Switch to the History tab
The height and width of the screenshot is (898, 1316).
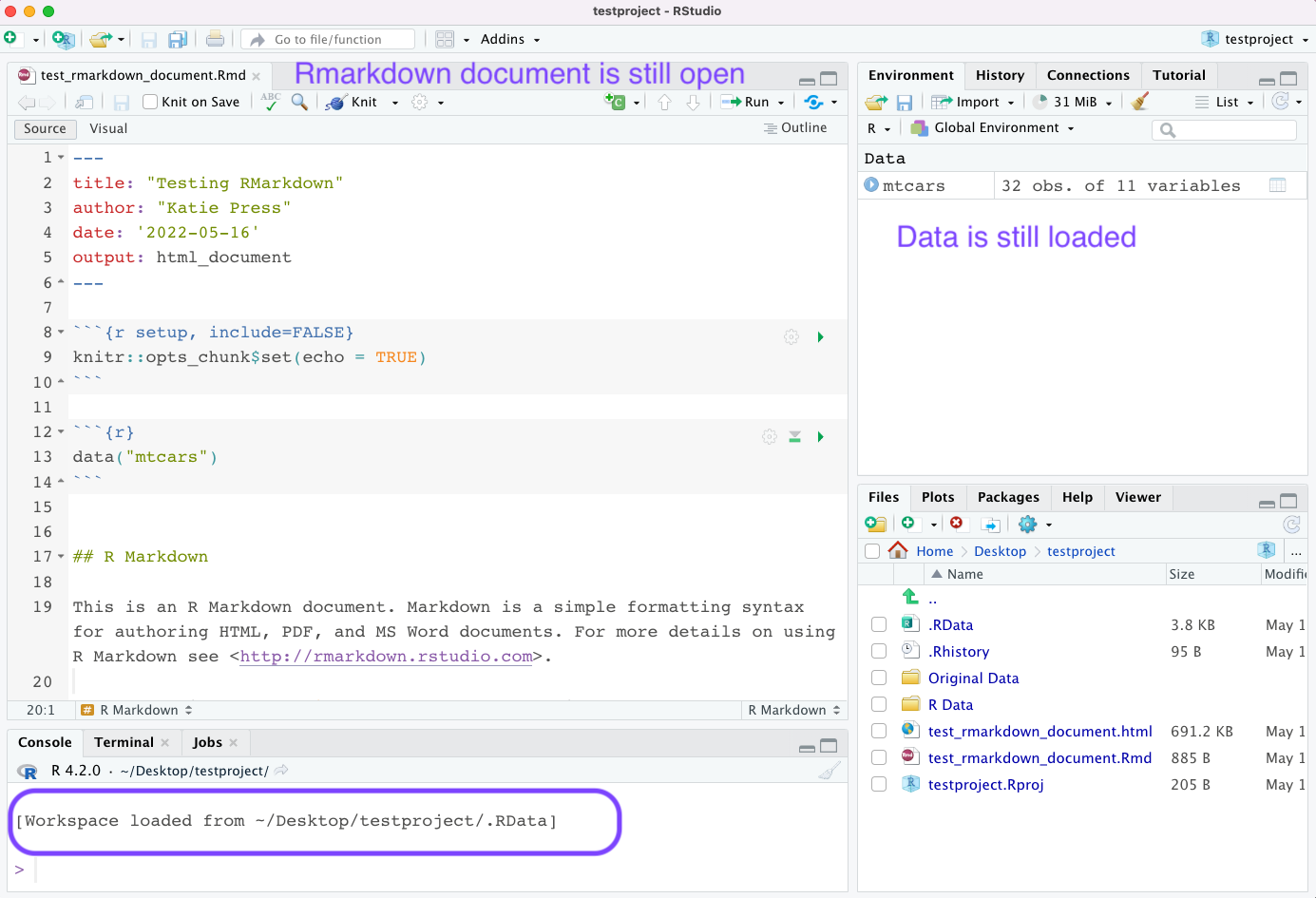(x=1000, y=75)
